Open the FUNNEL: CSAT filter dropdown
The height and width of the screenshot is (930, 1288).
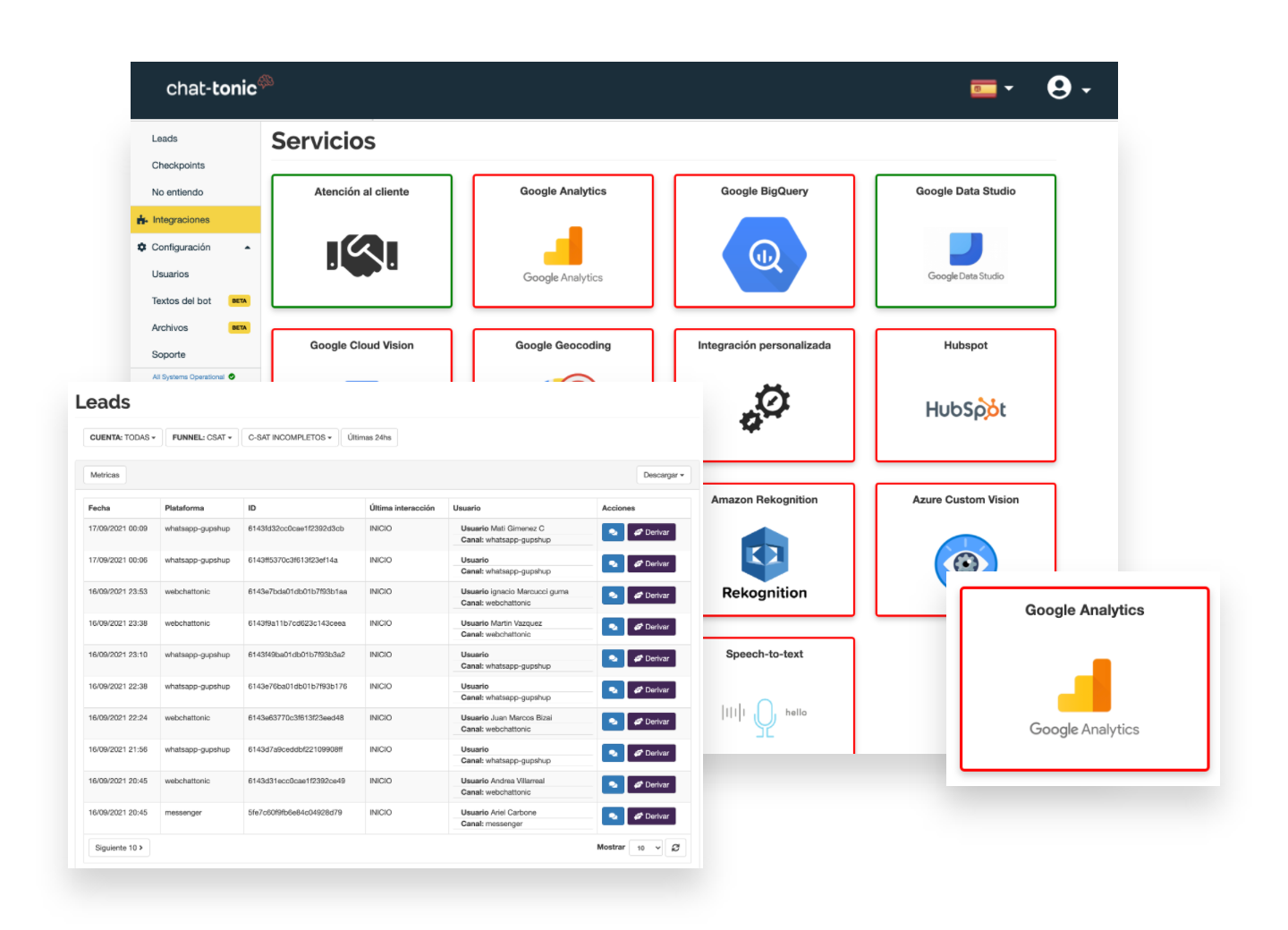coord(202,437)
